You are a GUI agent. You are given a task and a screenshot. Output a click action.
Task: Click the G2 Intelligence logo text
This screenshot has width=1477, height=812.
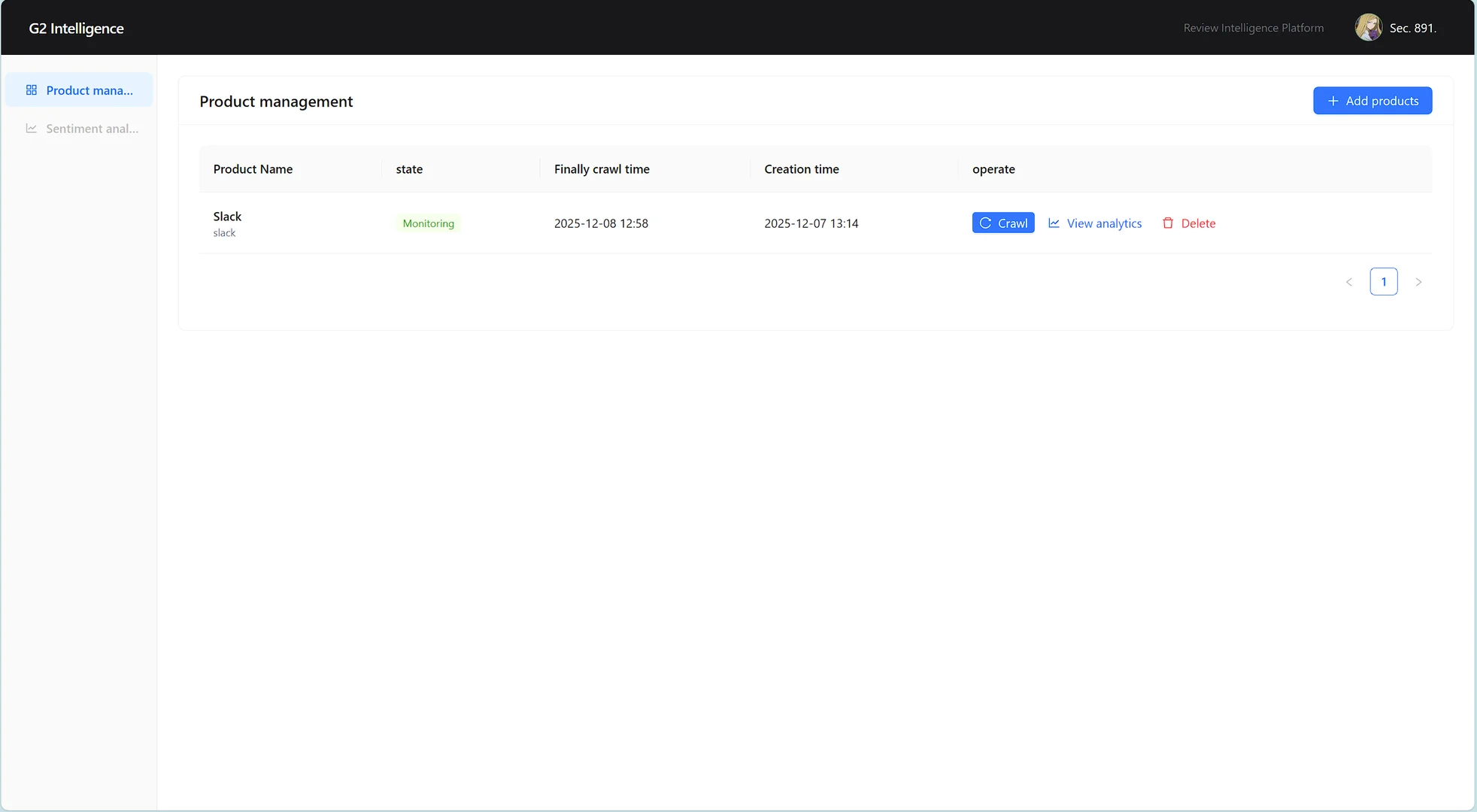tap(76, 29)
